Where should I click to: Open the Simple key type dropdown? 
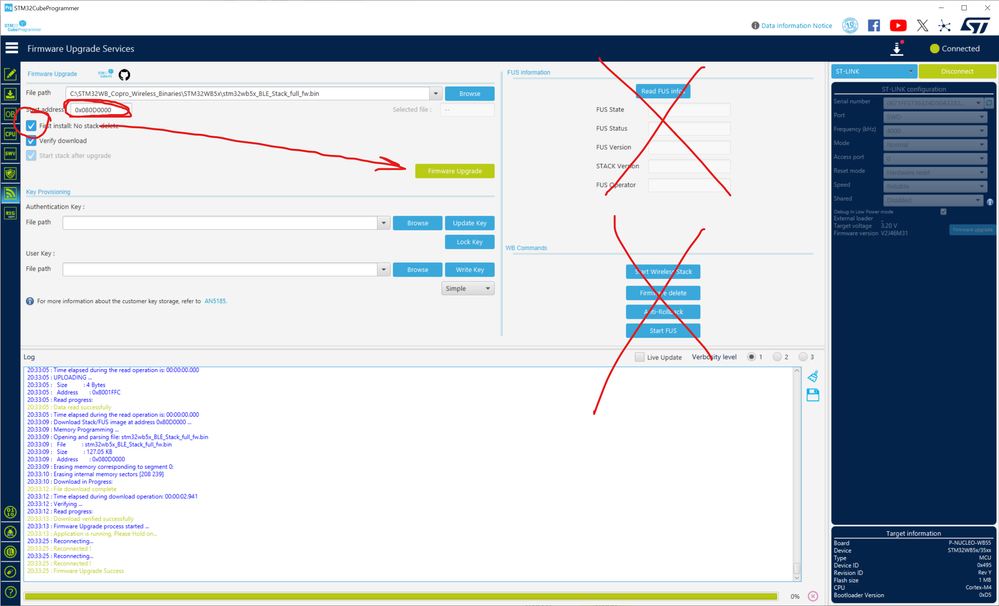pyautogui.click(x=468, y=289)
